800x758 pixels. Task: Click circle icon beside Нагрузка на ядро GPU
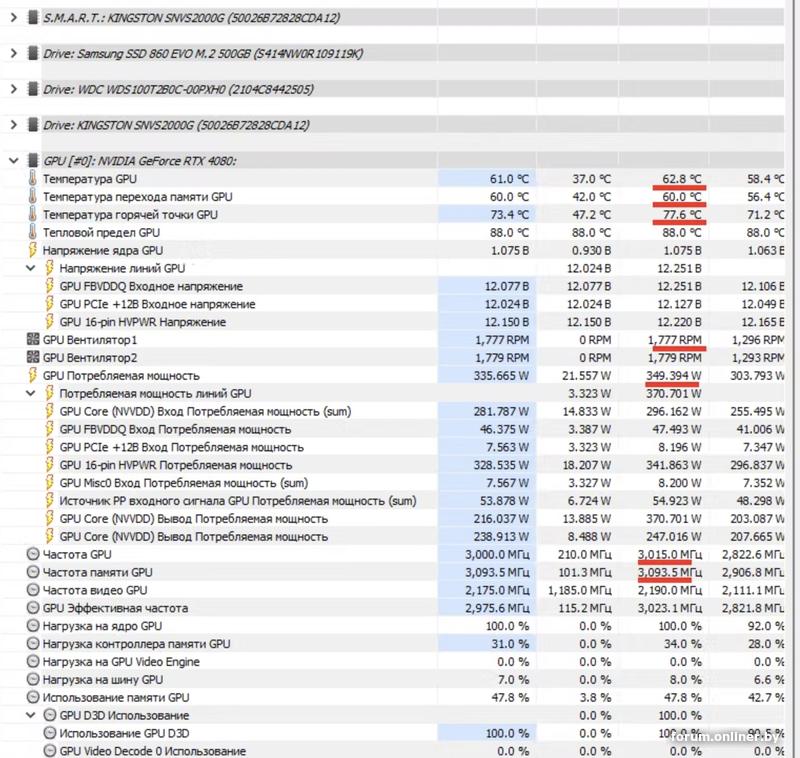tap(33, 626)
